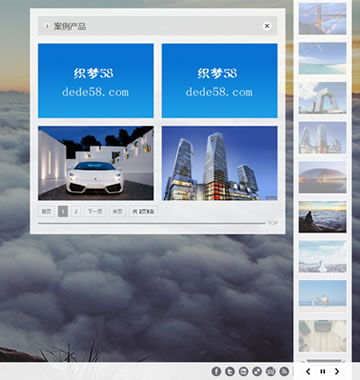Go to 首页 in pagination
Viewport: 360px width, 380px height.
(x=46, y=211)
